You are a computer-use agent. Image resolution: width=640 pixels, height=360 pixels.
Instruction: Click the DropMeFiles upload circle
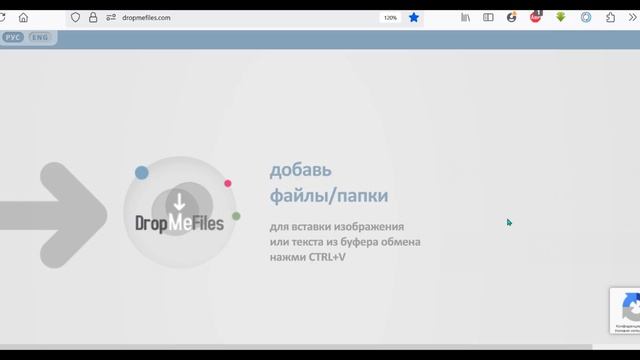point(180,212)
